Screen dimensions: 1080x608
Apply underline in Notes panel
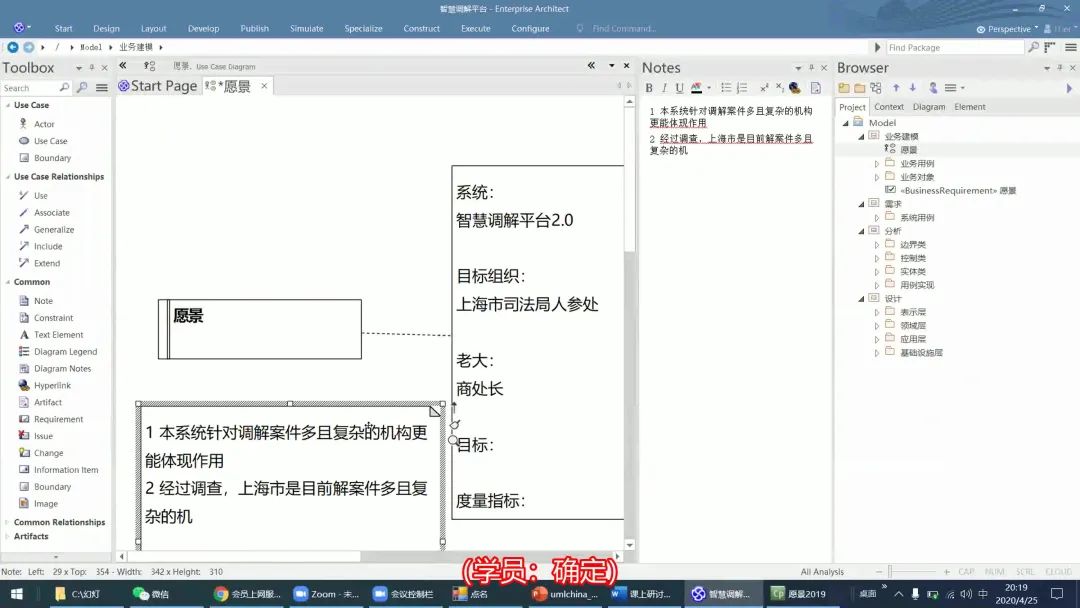point(679,88)
